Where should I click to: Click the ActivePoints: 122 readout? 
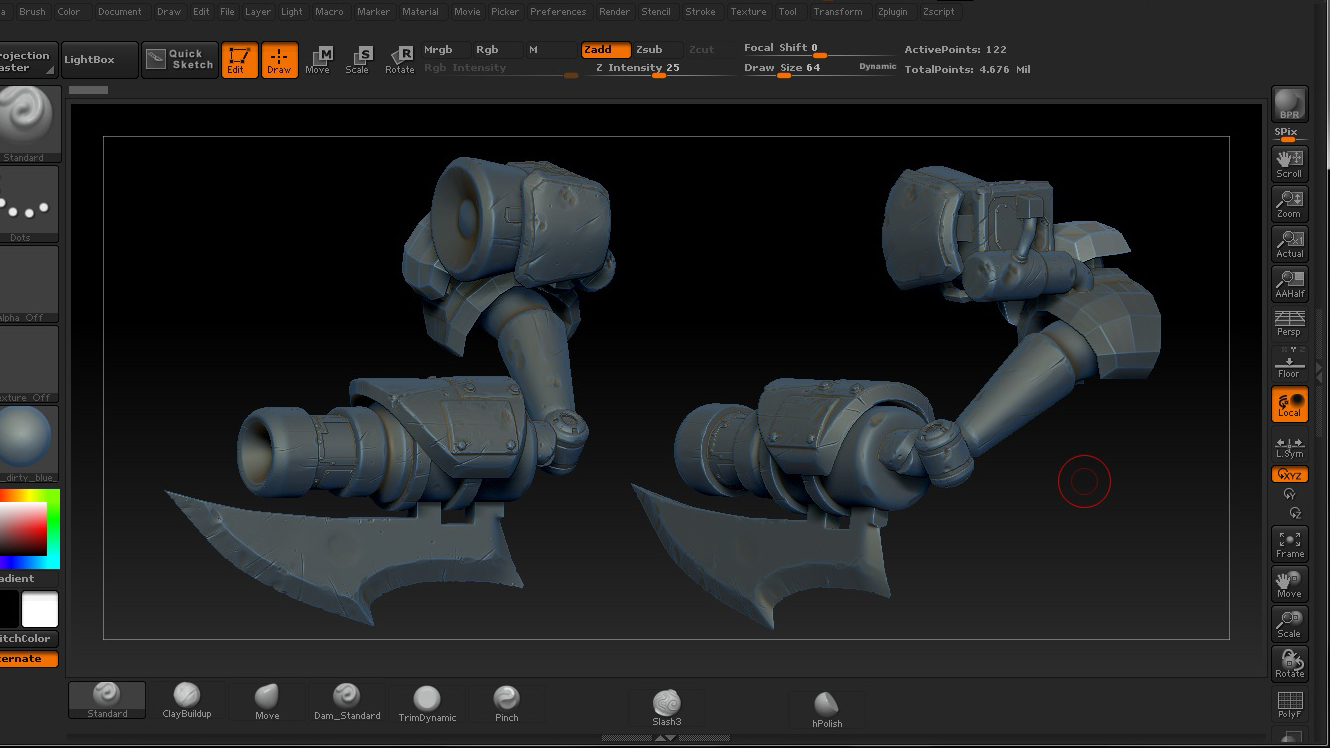(955, 49)
